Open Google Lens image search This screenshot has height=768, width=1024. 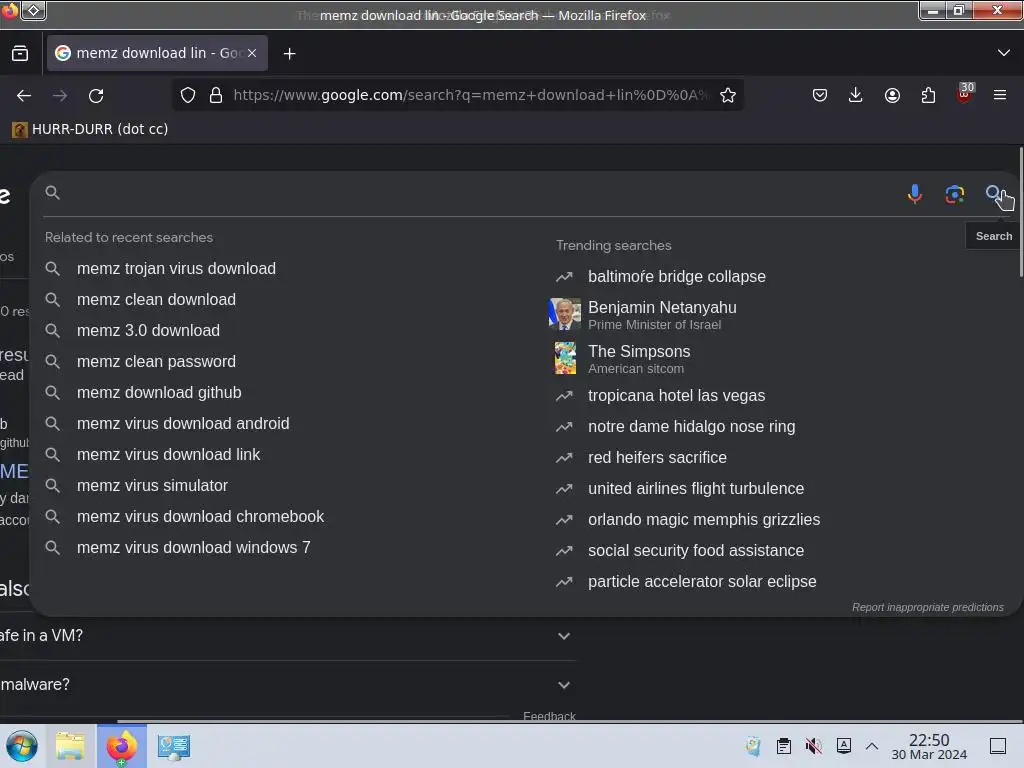pos(955,194)
